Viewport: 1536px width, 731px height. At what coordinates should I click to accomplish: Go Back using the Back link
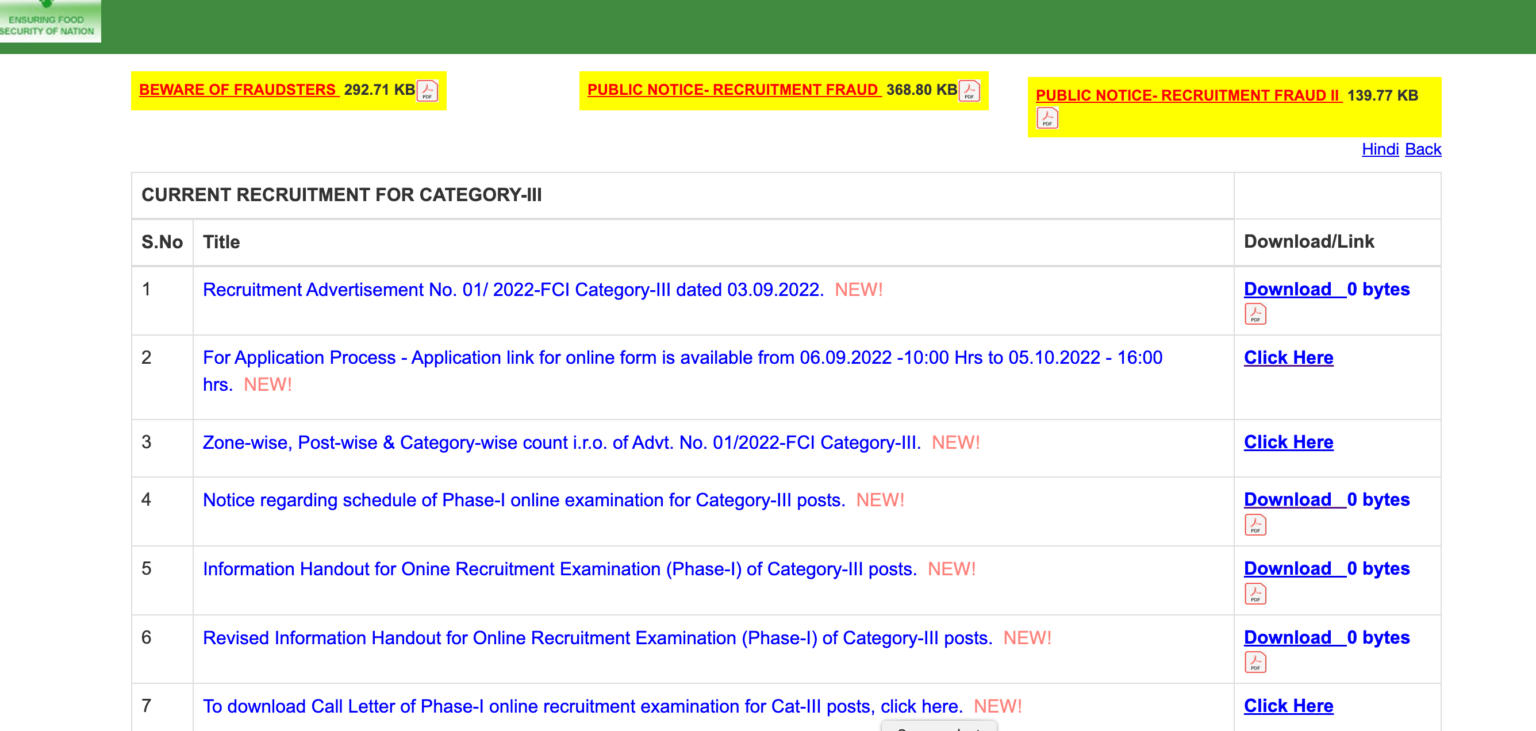[1423, 149]
